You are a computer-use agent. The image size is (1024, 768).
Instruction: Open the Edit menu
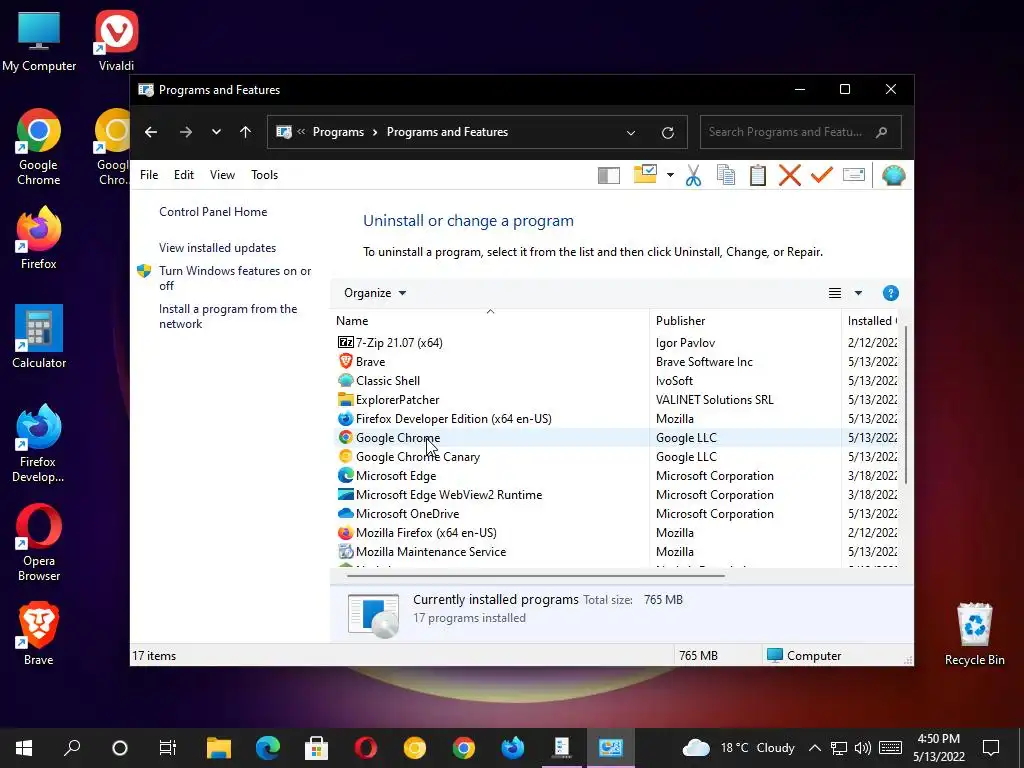[x=184, y=175]
